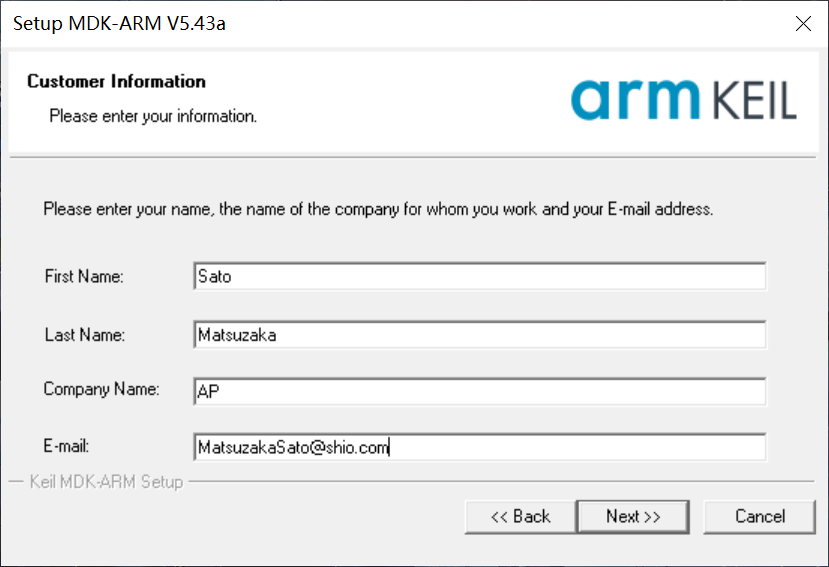829x567 pixels.
Task: Click the Last Name label
Action: 85,335
